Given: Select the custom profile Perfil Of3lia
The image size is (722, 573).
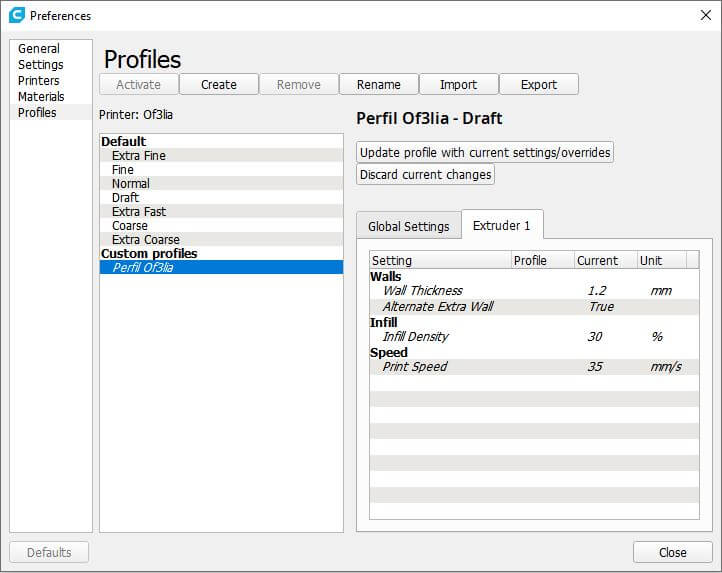Looking at the screenshot, I should point(144,268).
